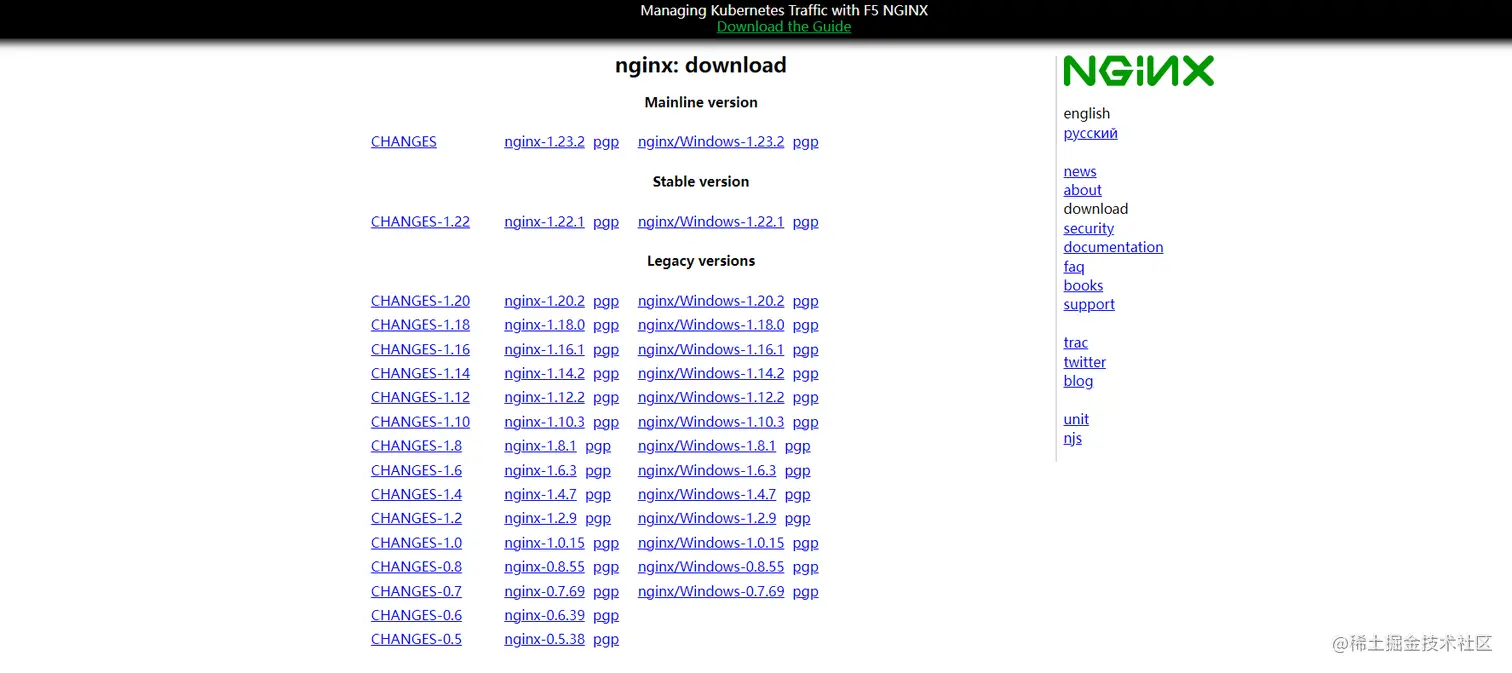Download nginx-1.0.15

coord(544,543)
